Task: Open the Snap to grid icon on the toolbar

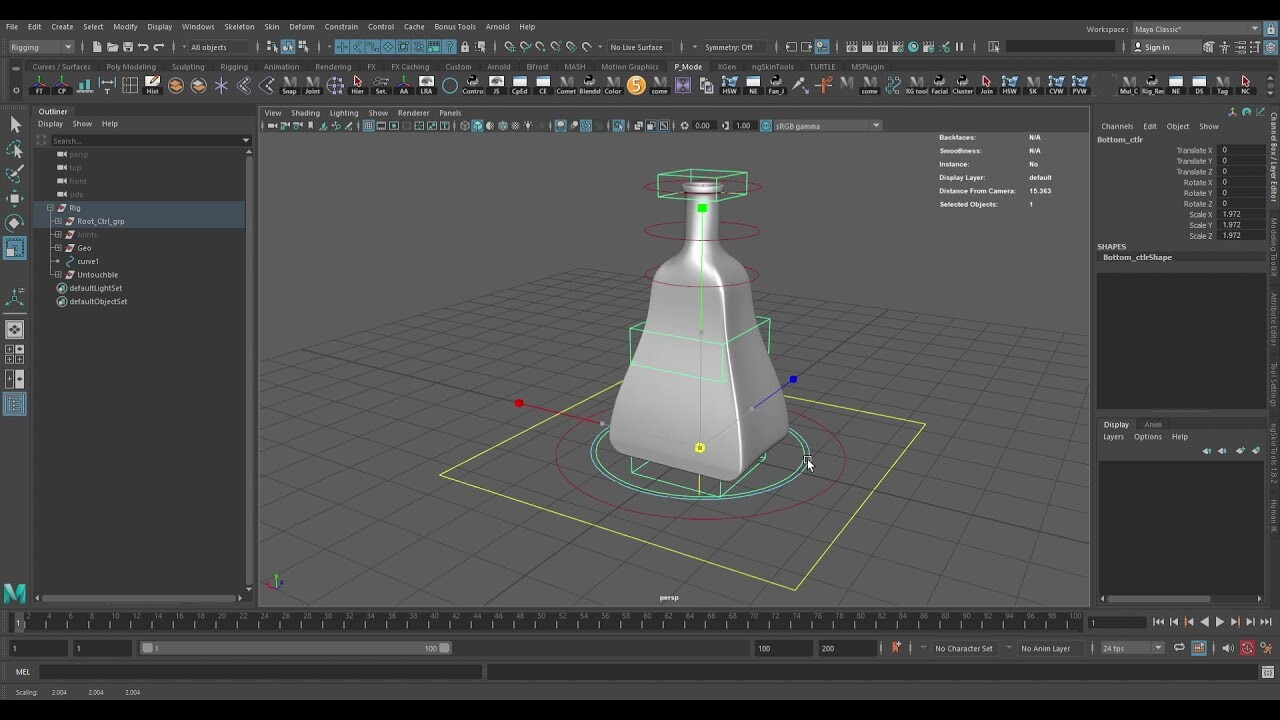Action: click(x=342, y=47)
